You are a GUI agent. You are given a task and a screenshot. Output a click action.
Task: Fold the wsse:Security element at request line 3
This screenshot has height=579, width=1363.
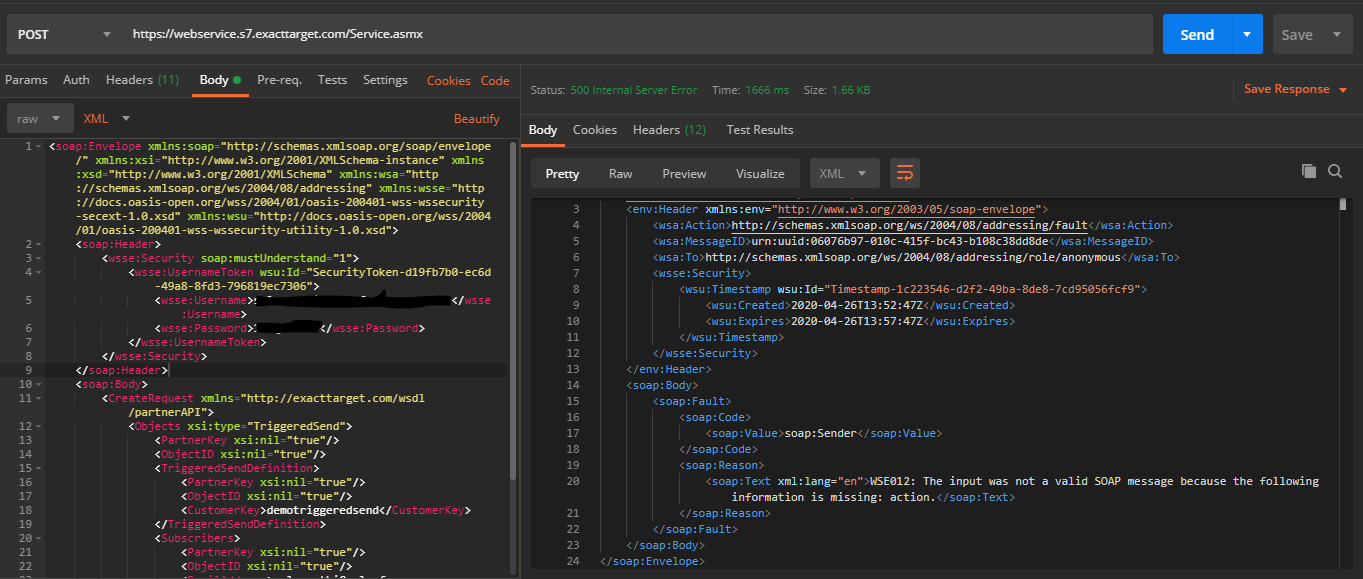point(41,258)
